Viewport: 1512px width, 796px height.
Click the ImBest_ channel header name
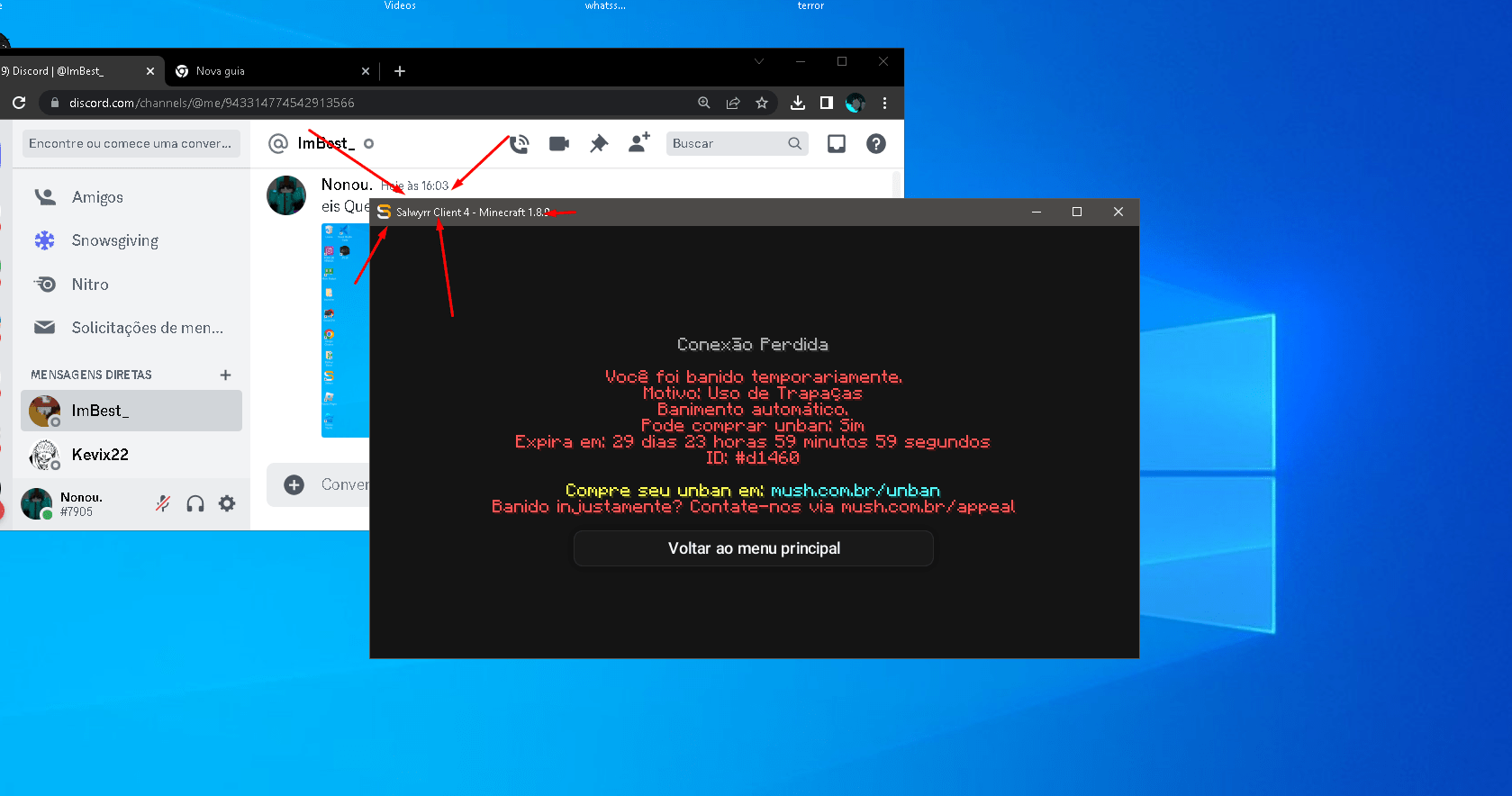point(326,143)
